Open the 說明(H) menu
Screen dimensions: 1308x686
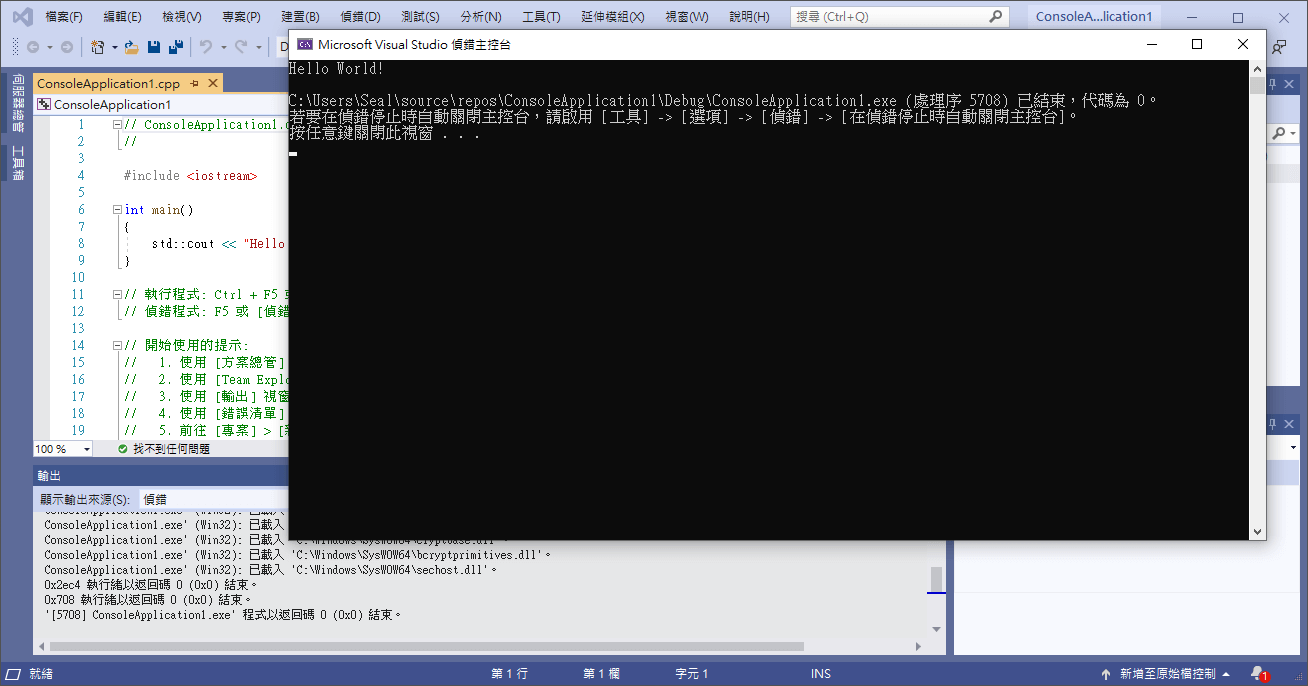point(750,17)
